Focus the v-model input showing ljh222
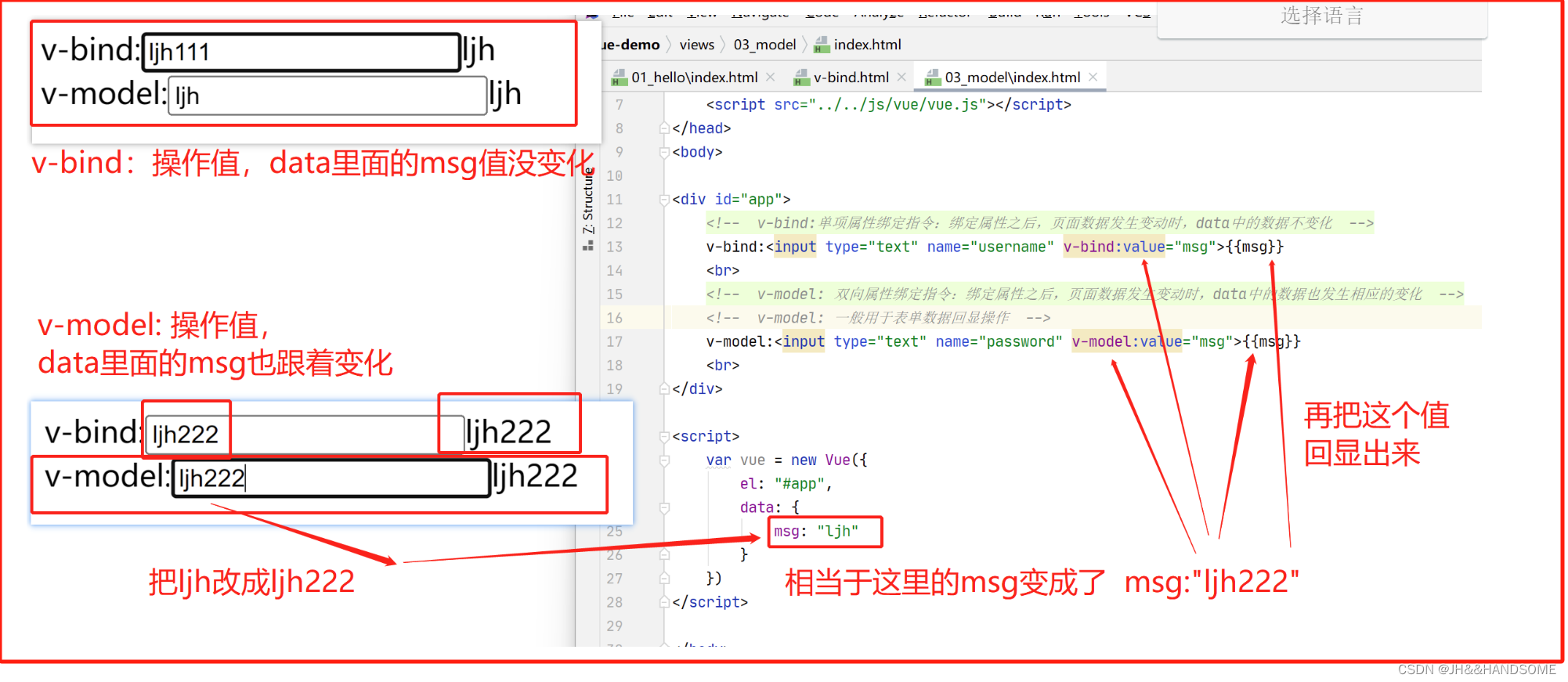Viewport: 1568px width, 682px height. [331, 478]
